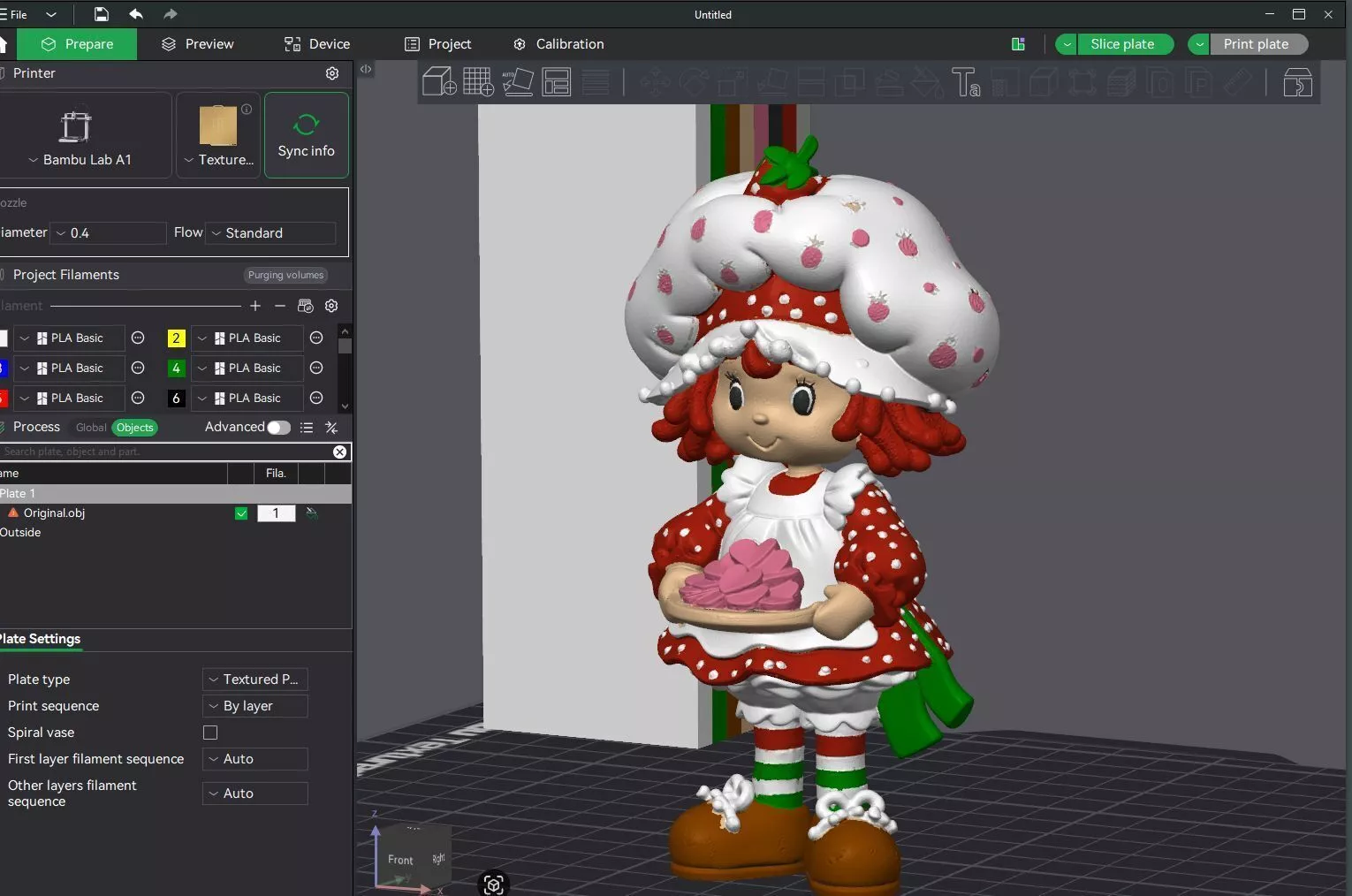Open the Textured plate type dropdown near printer
The image size is (1352, 896).
[218, 160]
